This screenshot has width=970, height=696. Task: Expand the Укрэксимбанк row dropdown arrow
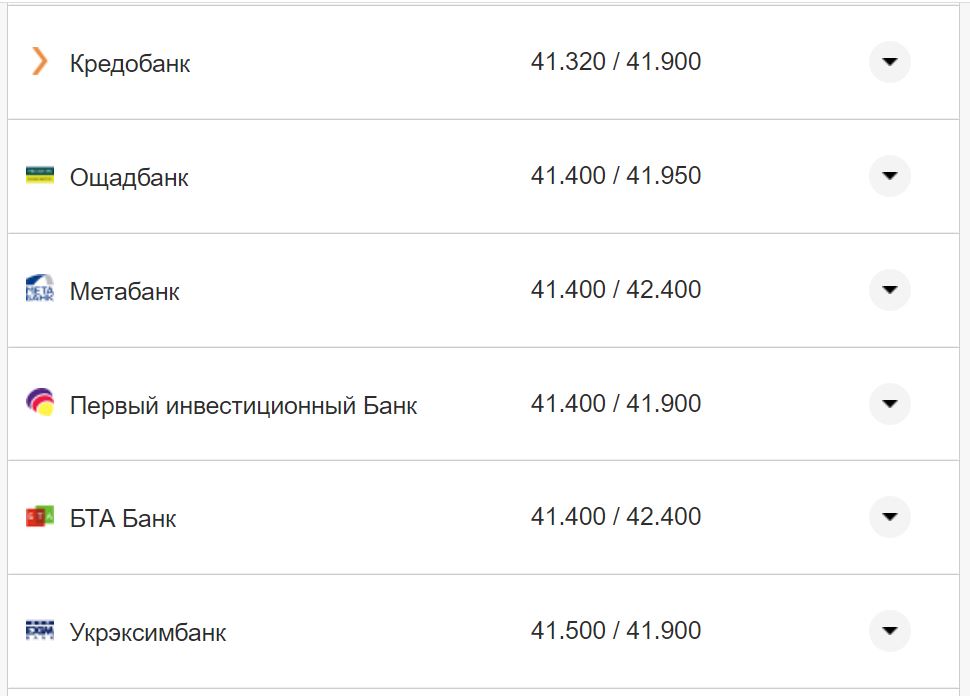coord(889,631)
